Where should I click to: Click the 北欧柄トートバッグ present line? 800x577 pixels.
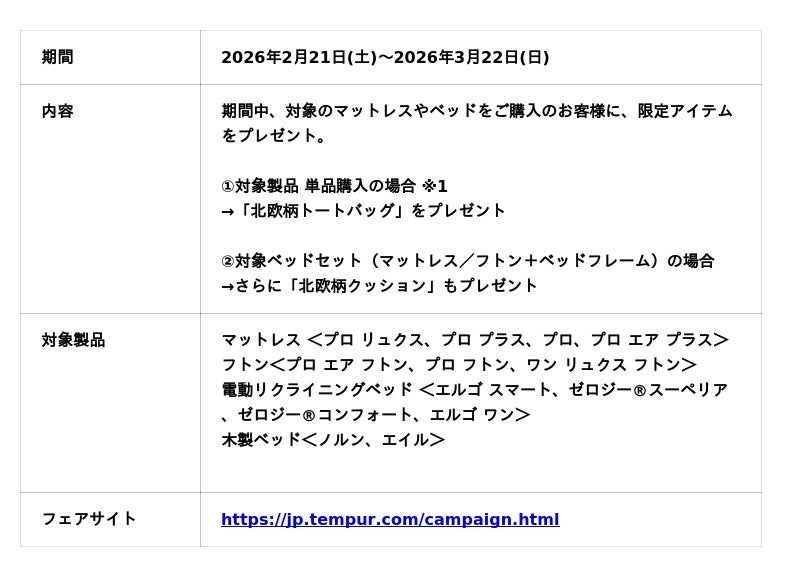click(x=363, y=212)
